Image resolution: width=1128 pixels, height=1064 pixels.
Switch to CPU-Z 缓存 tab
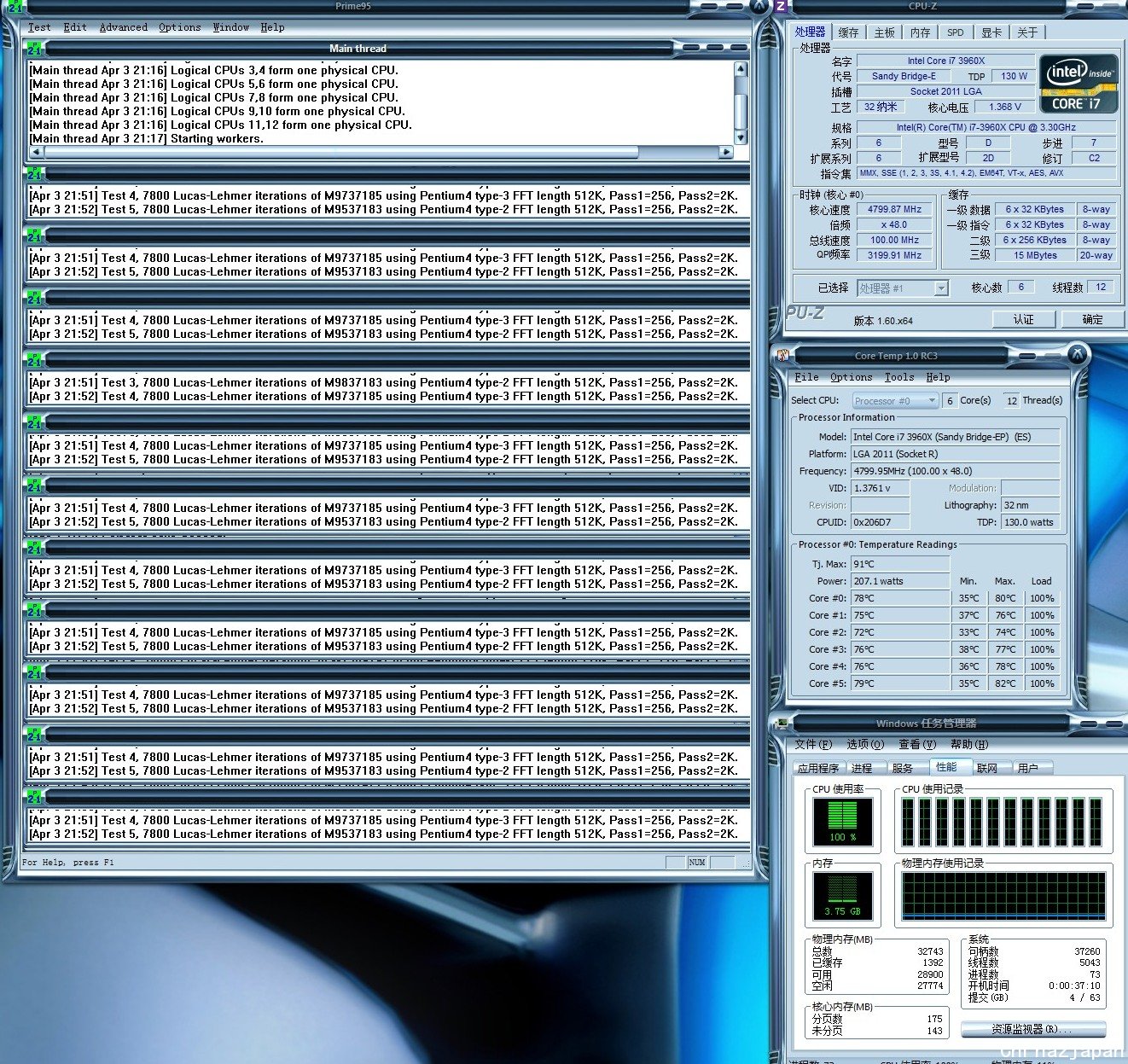click(x=848, y=32)
